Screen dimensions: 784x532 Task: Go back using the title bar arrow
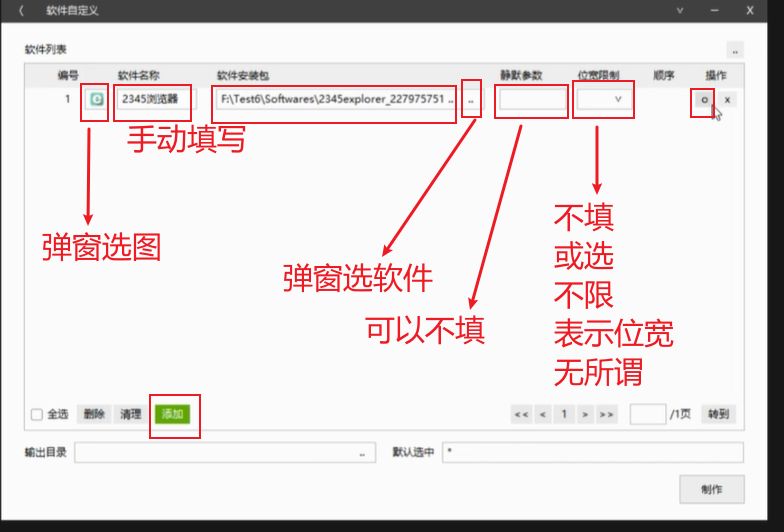click(x=21, y=11)
